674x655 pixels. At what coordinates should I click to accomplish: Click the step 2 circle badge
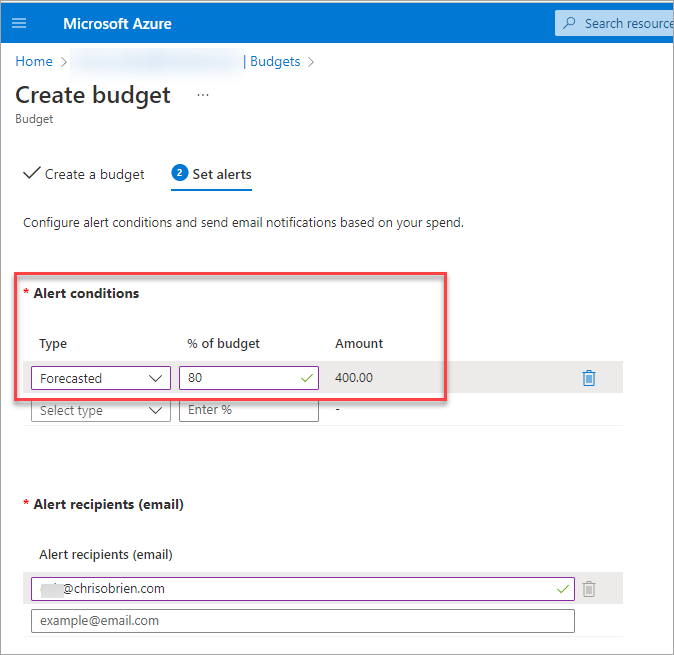[180, 174]
